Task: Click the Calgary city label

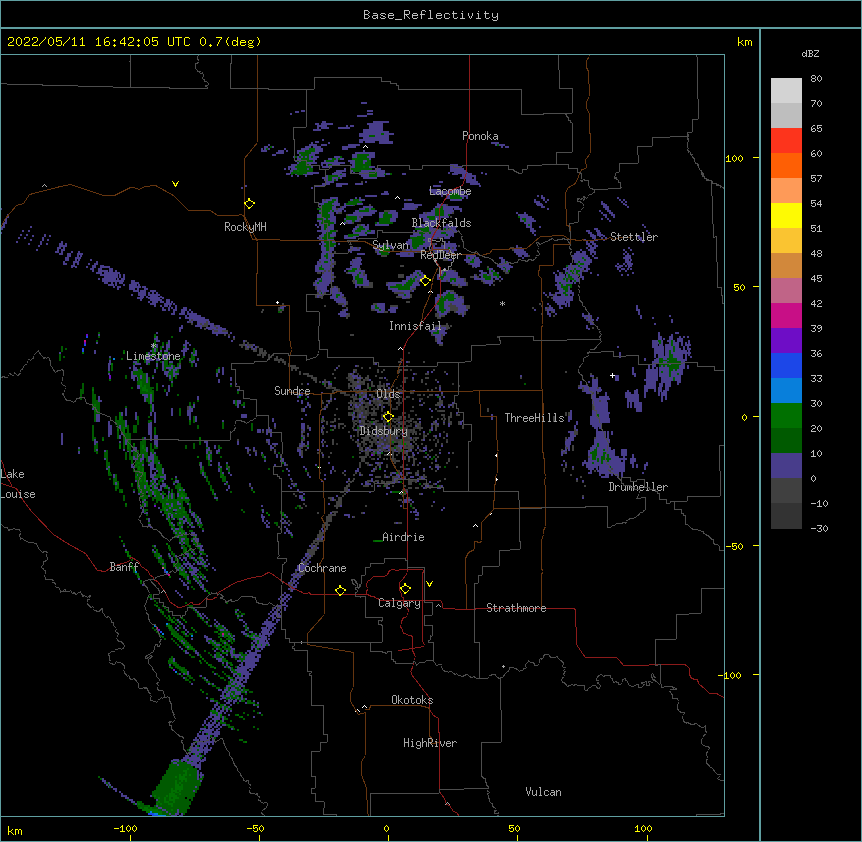Action: click(x=399, y=603)
